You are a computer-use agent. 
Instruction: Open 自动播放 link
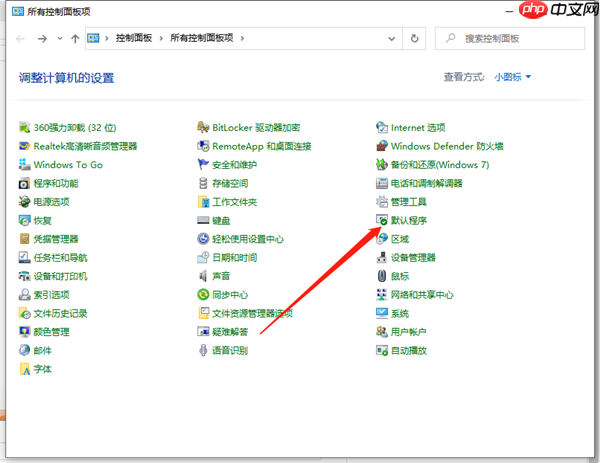[409, 351]
